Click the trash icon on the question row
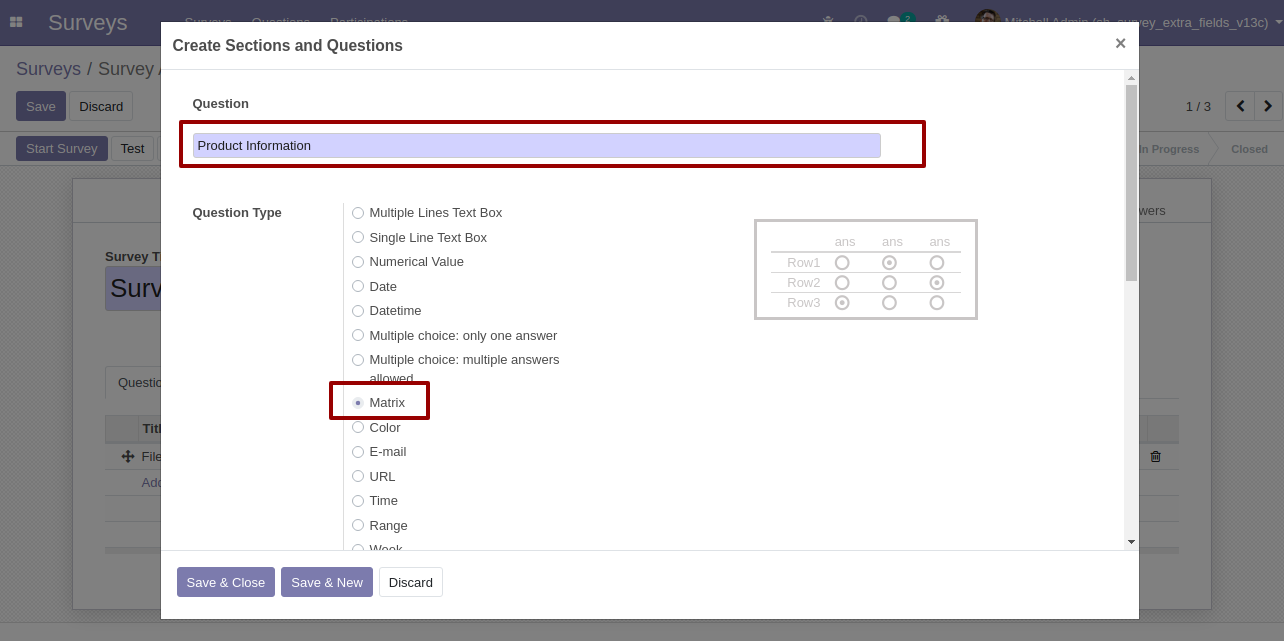Viewport: 1284px width, 641px height. point(1155,456)
